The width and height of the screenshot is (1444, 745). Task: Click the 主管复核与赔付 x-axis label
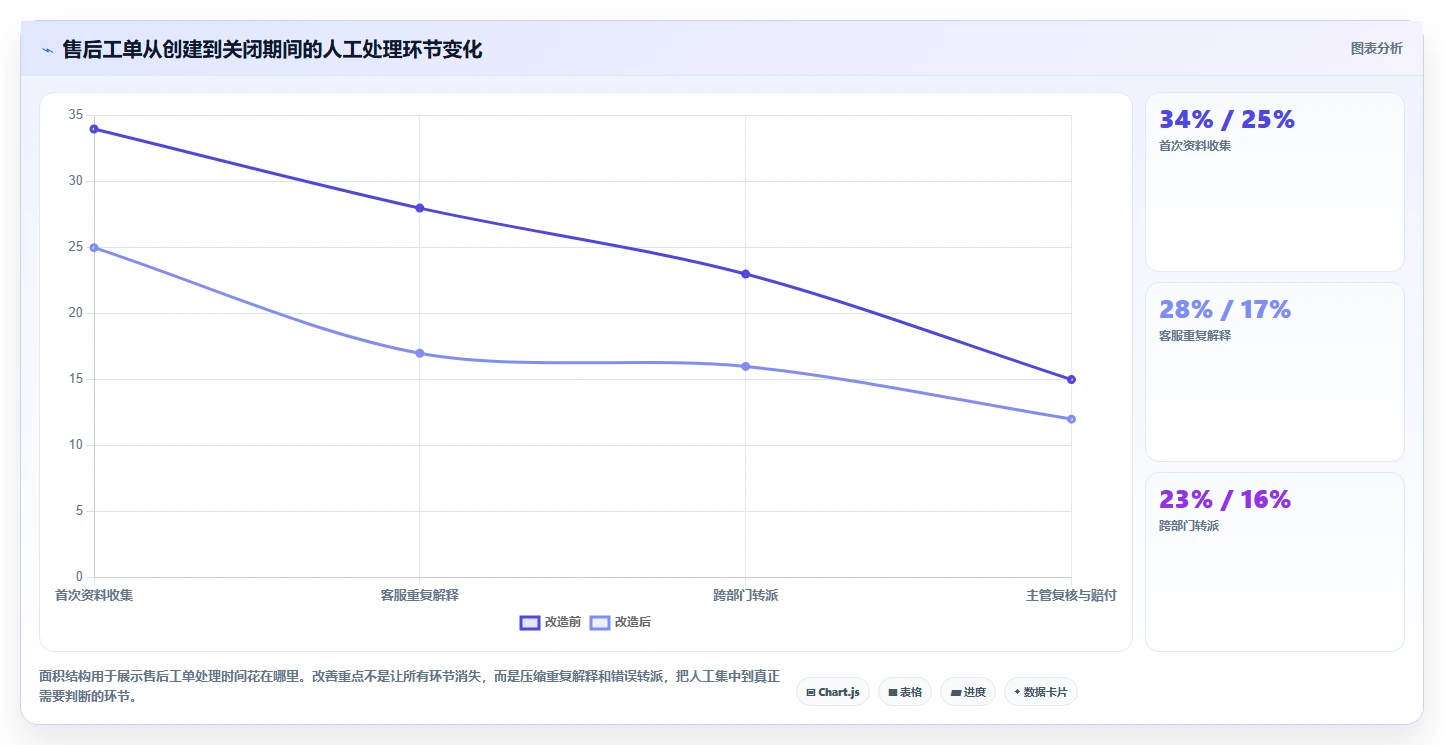tap(1071, 595)
